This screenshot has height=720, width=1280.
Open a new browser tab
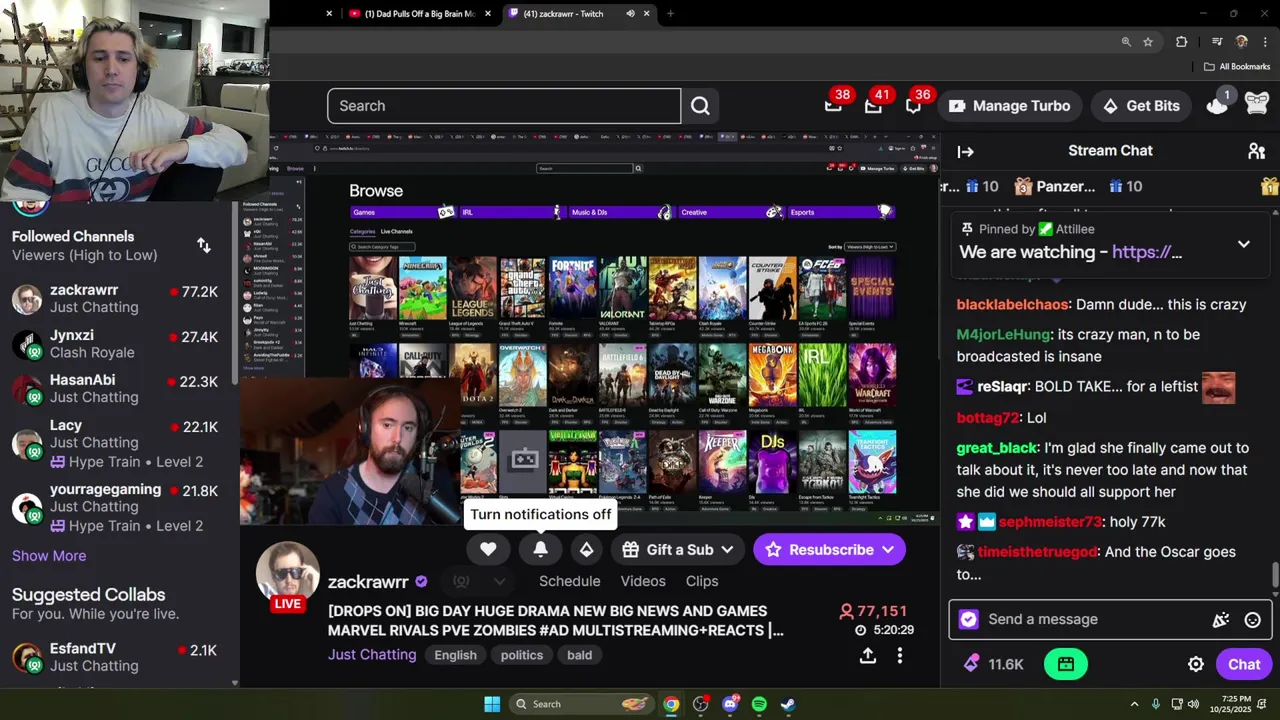coord(670,14)
